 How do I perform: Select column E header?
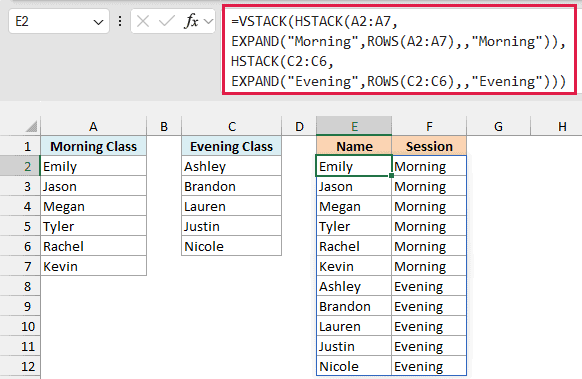[x=354, y=127]
